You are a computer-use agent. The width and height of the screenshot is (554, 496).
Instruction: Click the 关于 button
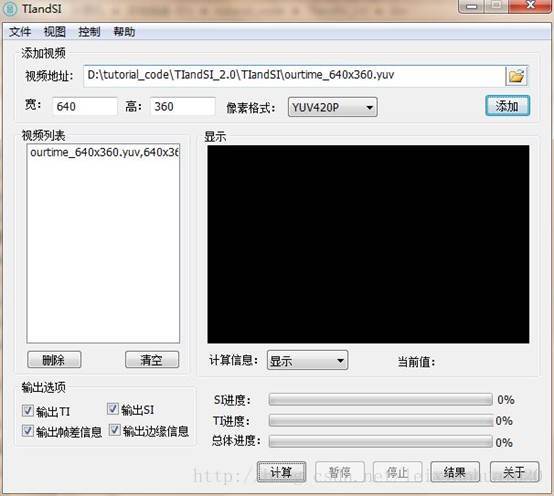[x=514, y=472]
